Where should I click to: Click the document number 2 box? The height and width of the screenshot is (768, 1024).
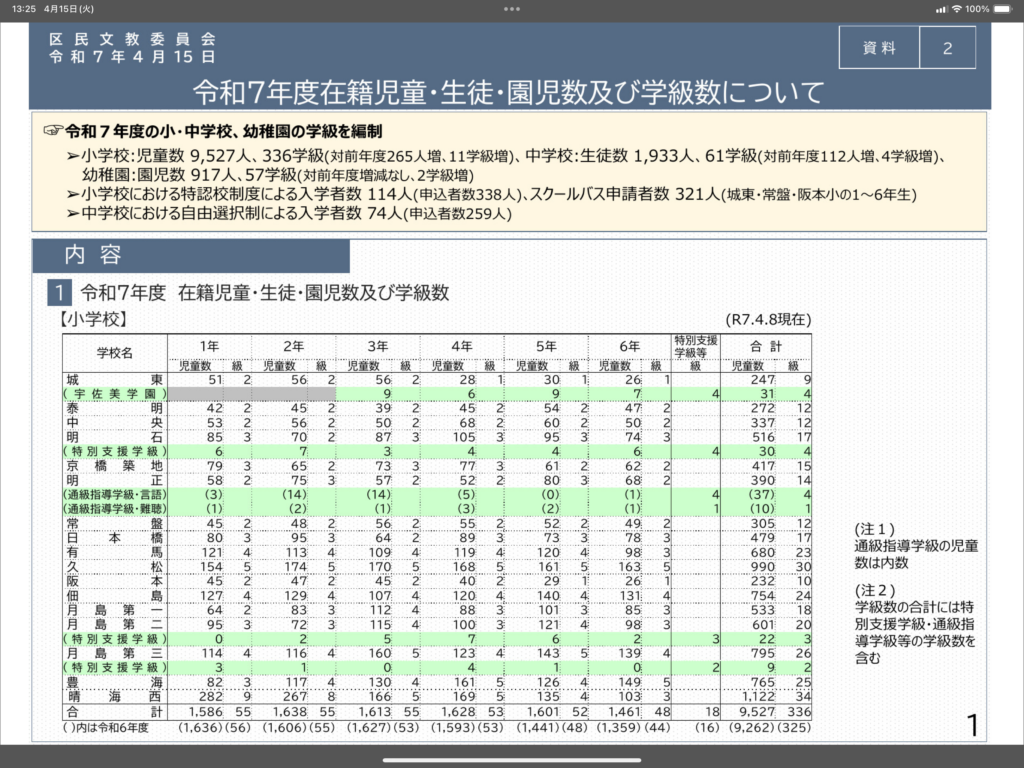click(x=948, y=48)
